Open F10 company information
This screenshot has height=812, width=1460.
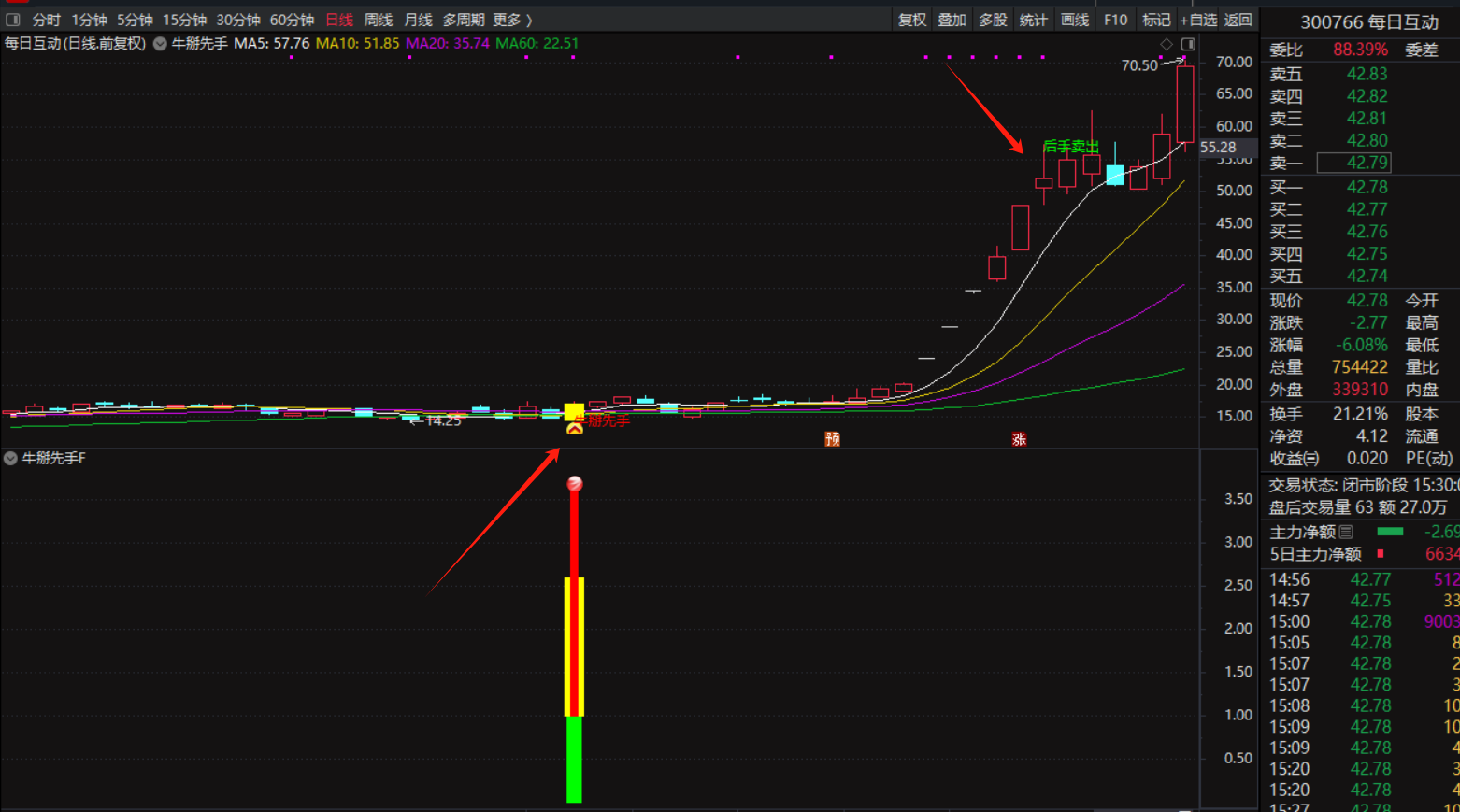pyautogui.click(x=1115, y=20)
